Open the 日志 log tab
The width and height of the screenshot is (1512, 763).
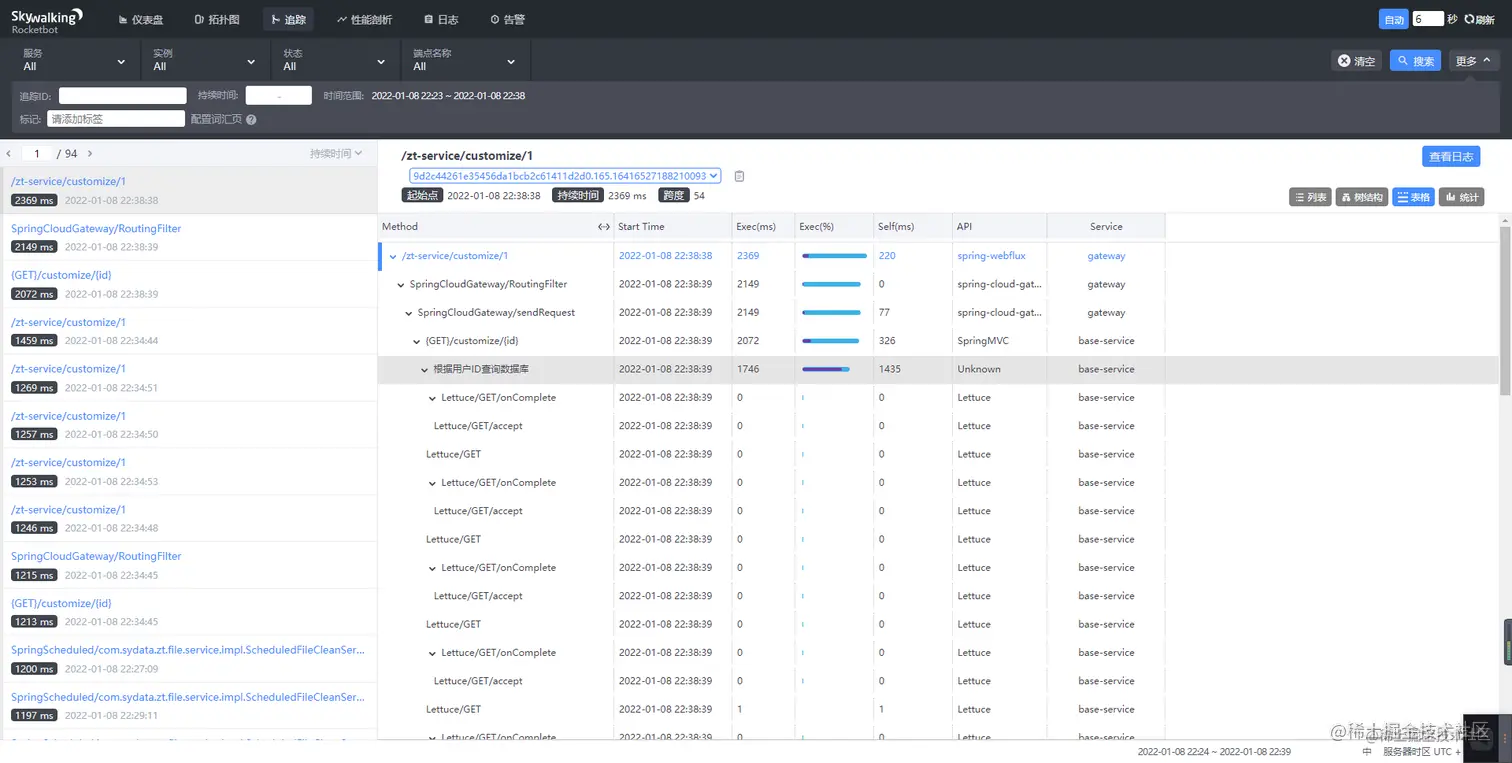point(441,19)
